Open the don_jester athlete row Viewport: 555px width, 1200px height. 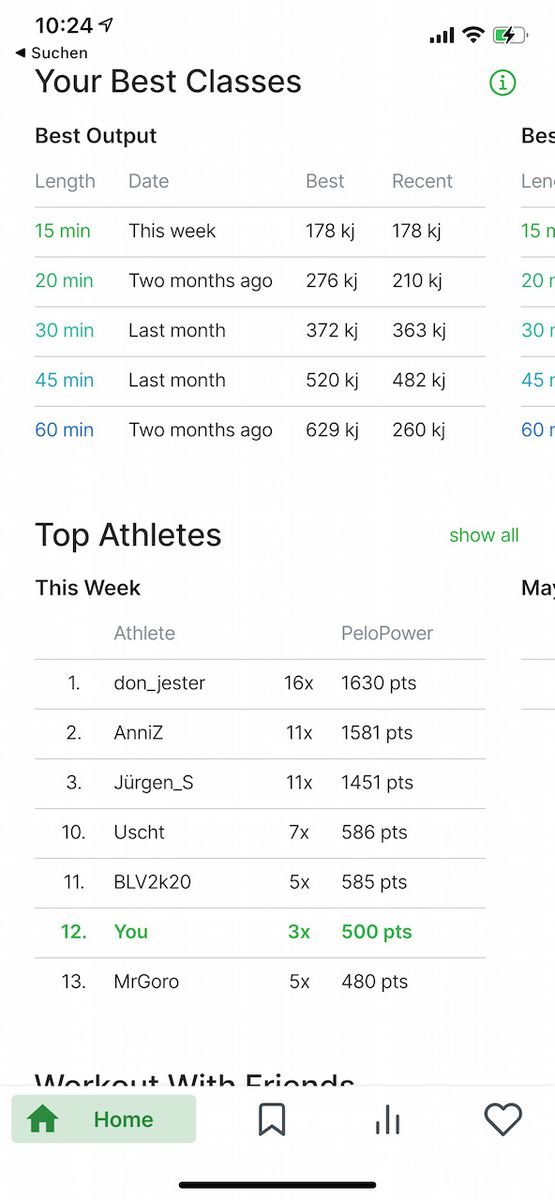tap(260, 684)
